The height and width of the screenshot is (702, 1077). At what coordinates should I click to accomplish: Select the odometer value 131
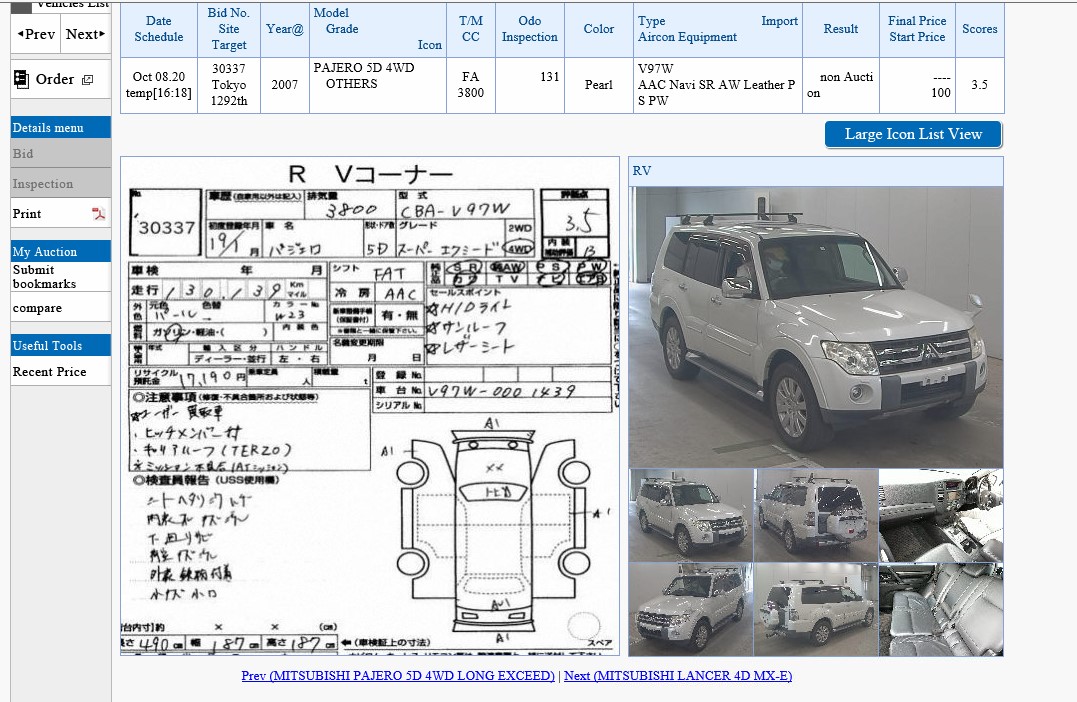coord(530,85)
